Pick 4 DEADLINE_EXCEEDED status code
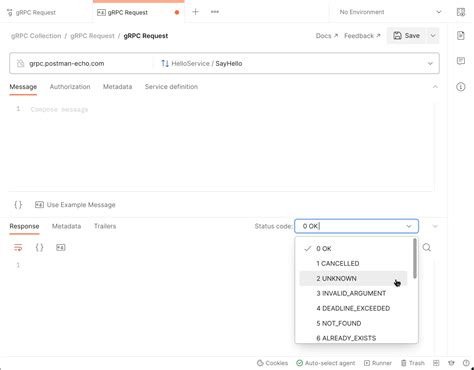 353,309
